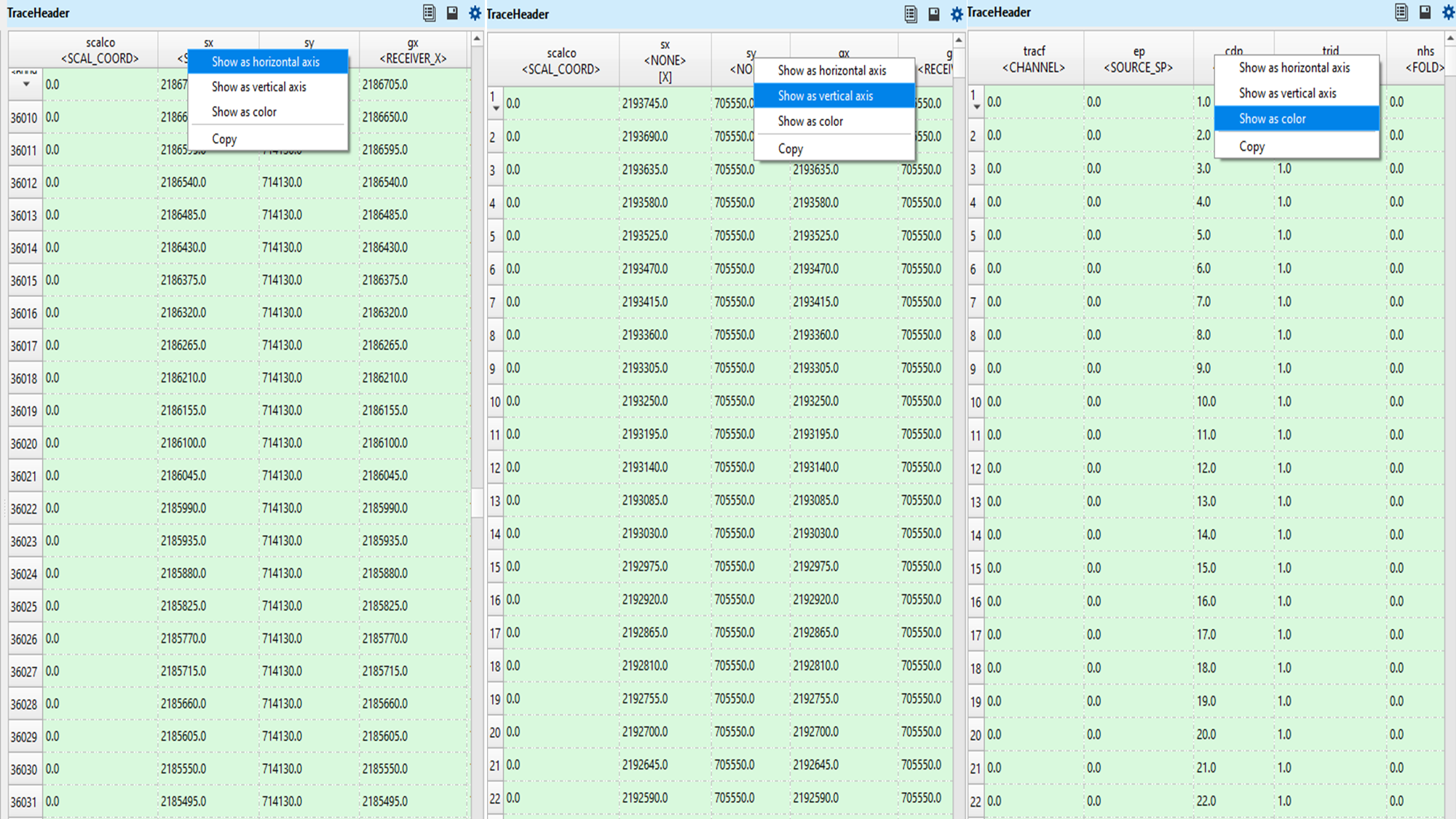Expand row dropdown arrow above row 36010

point(26,84)
